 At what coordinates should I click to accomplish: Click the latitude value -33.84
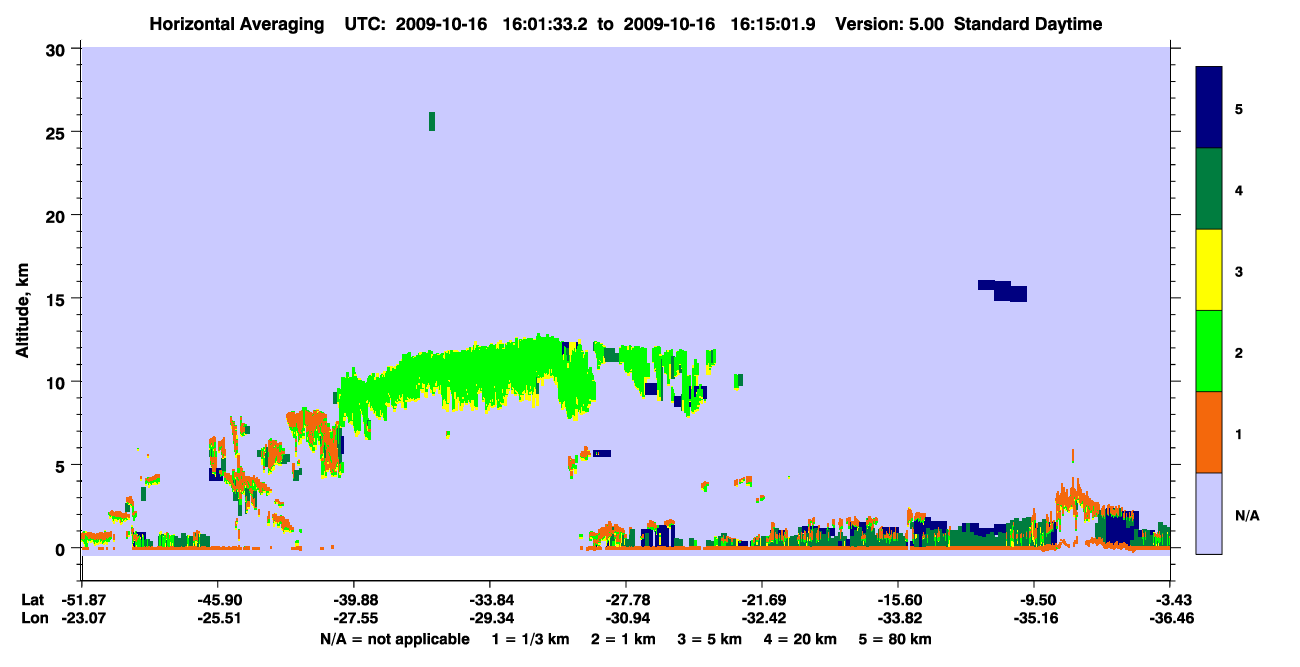(x=490, y=599)
